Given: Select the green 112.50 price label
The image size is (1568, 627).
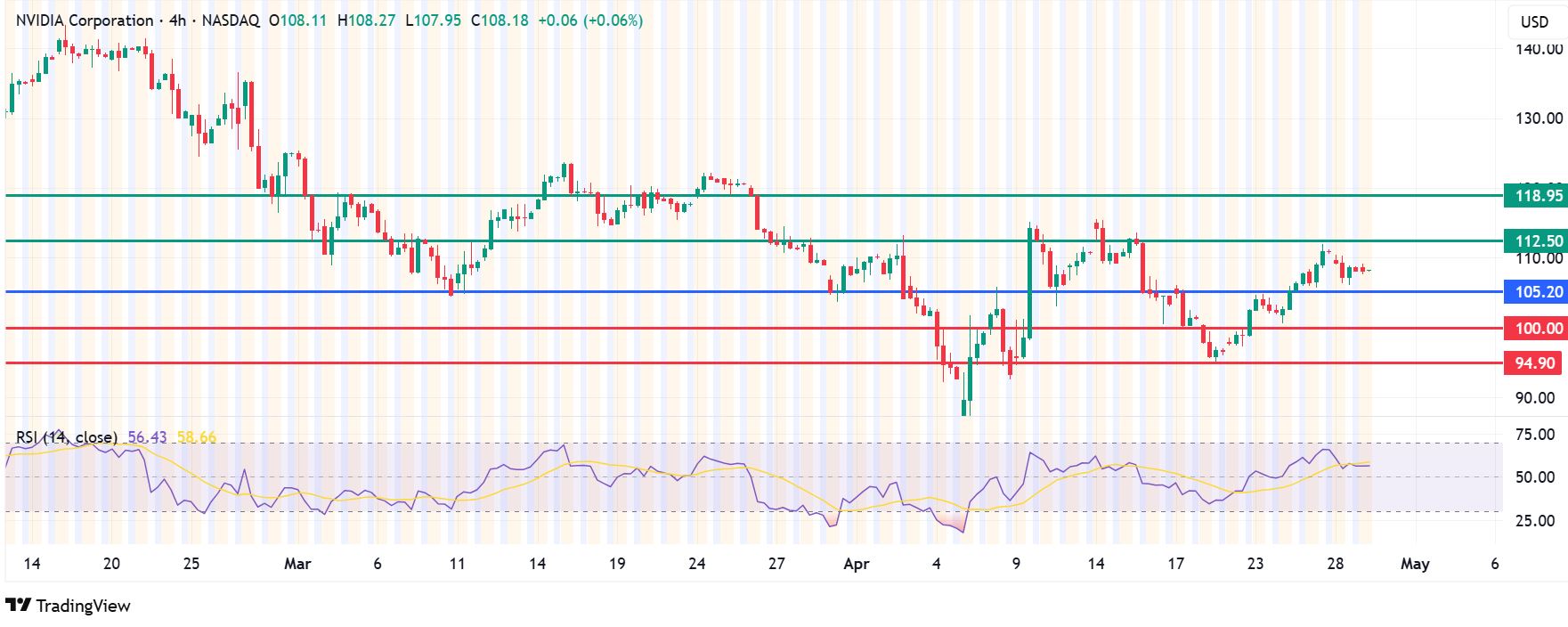Looking at the screenshot, I should 1534,241.
